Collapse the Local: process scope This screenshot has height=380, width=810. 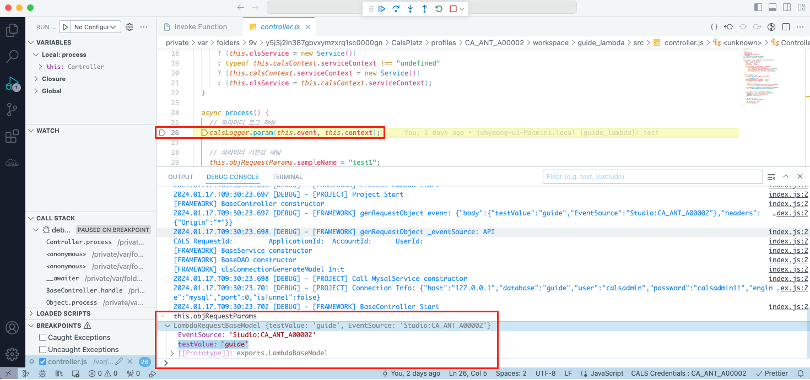pyautogui.click(x=90, y=55)
